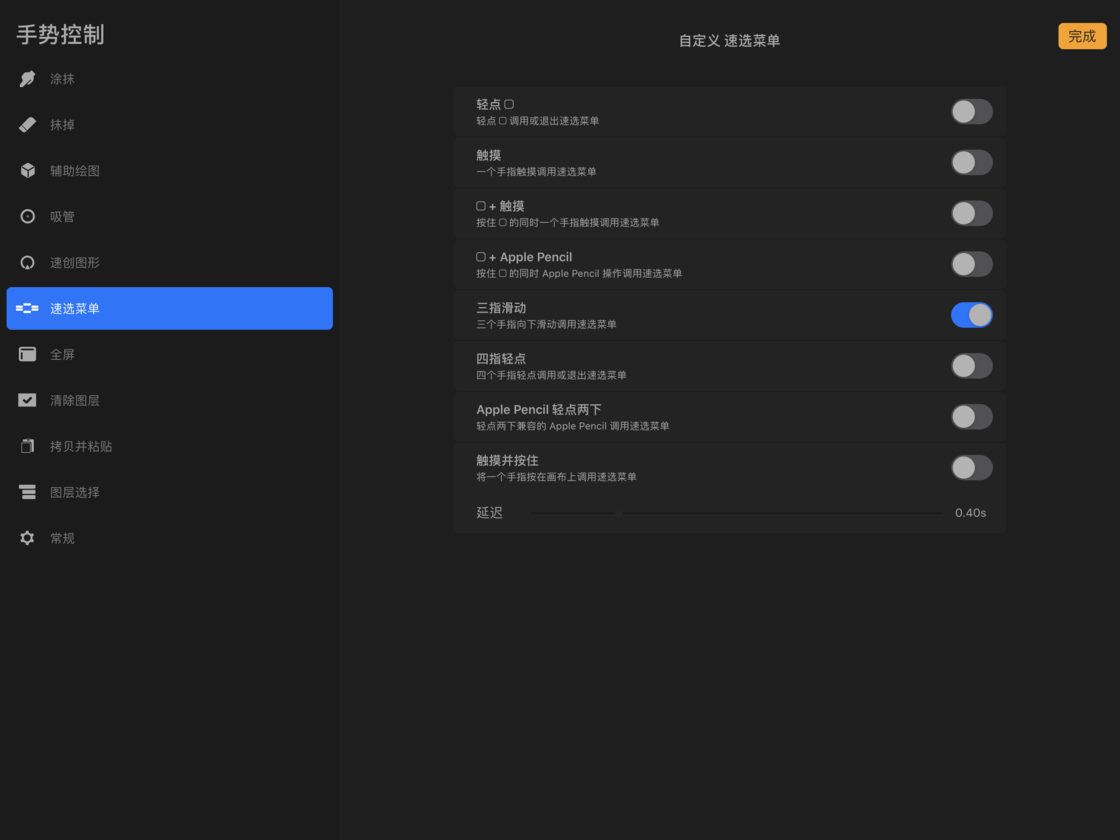The height and width of the screenshot is (840, 1120).
Task: Open the 速创图形 QuickShape icon
Action: pyautogui.click(x=28, y=263)
